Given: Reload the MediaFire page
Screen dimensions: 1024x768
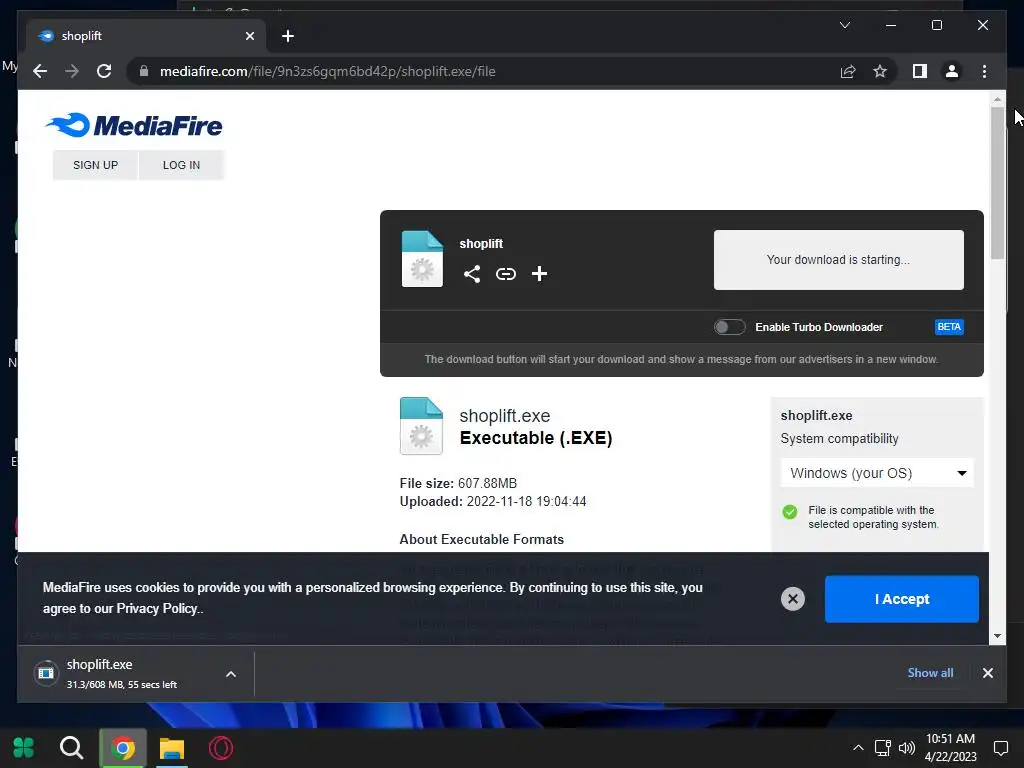Looking at the screenshot, I should [x=104, y=71].
